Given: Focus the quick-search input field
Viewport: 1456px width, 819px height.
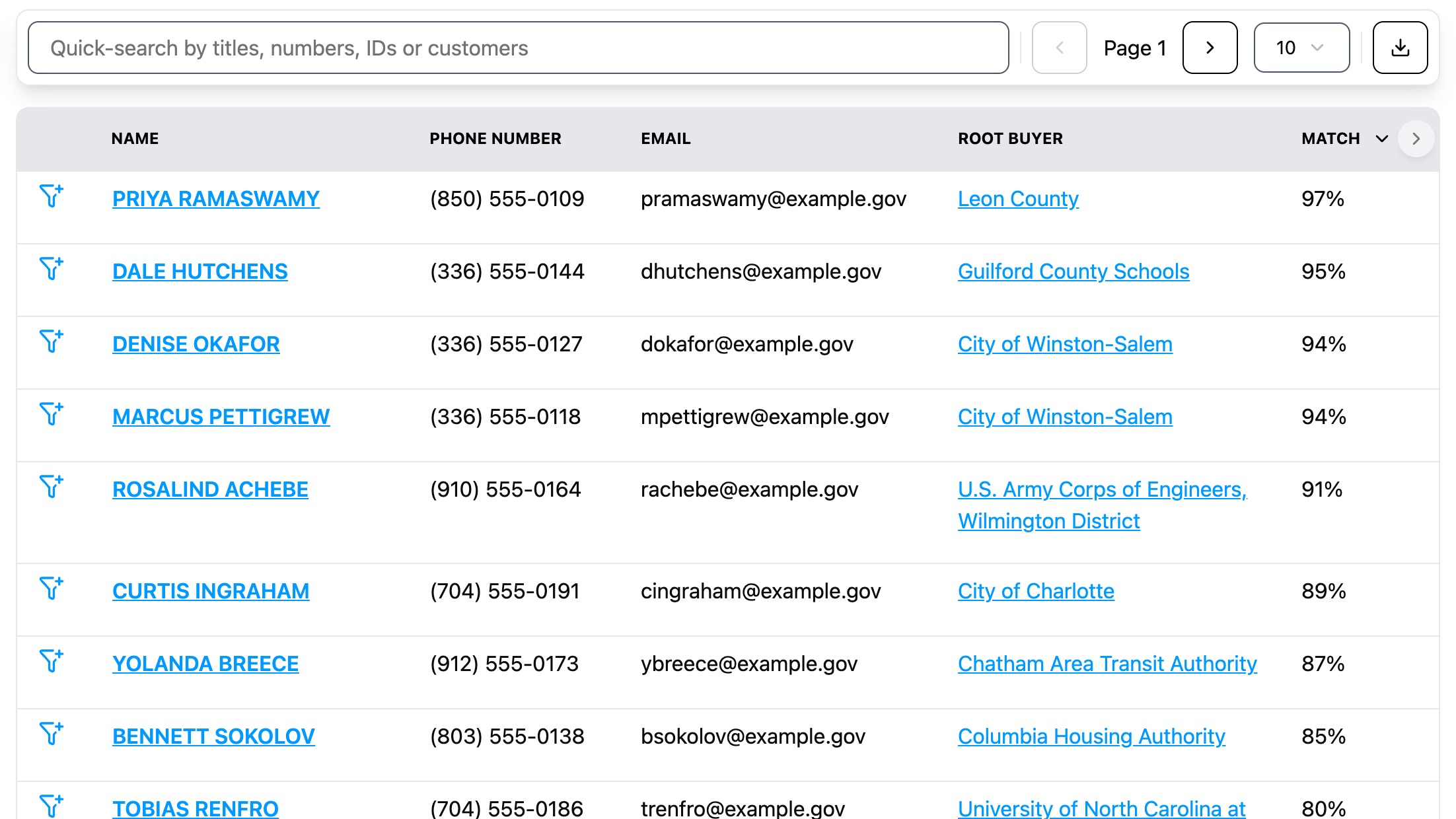Looking at the screenshot, I should [x=518, y=48].
